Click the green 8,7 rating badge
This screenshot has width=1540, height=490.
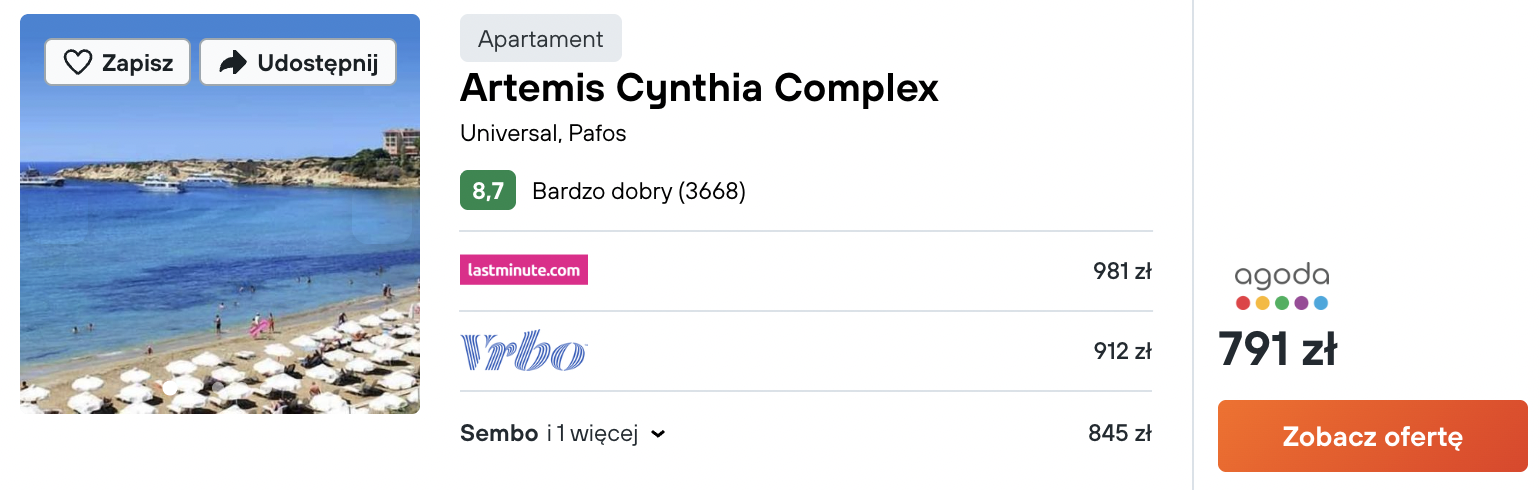point(488,191)
